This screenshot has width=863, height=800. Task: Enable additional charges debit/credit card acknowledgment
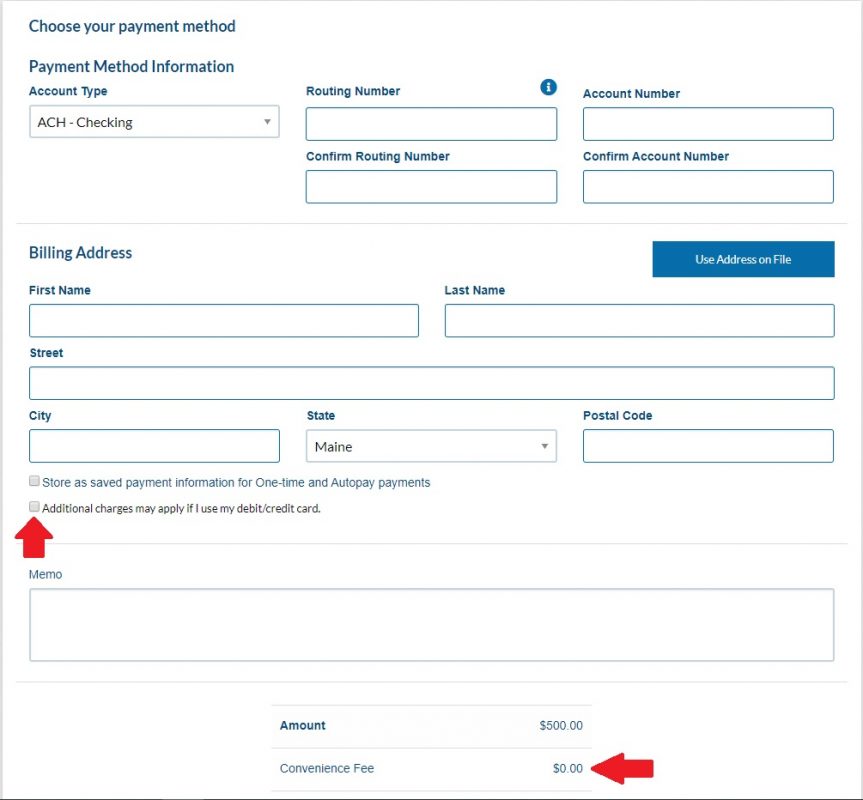coord(34,507)
